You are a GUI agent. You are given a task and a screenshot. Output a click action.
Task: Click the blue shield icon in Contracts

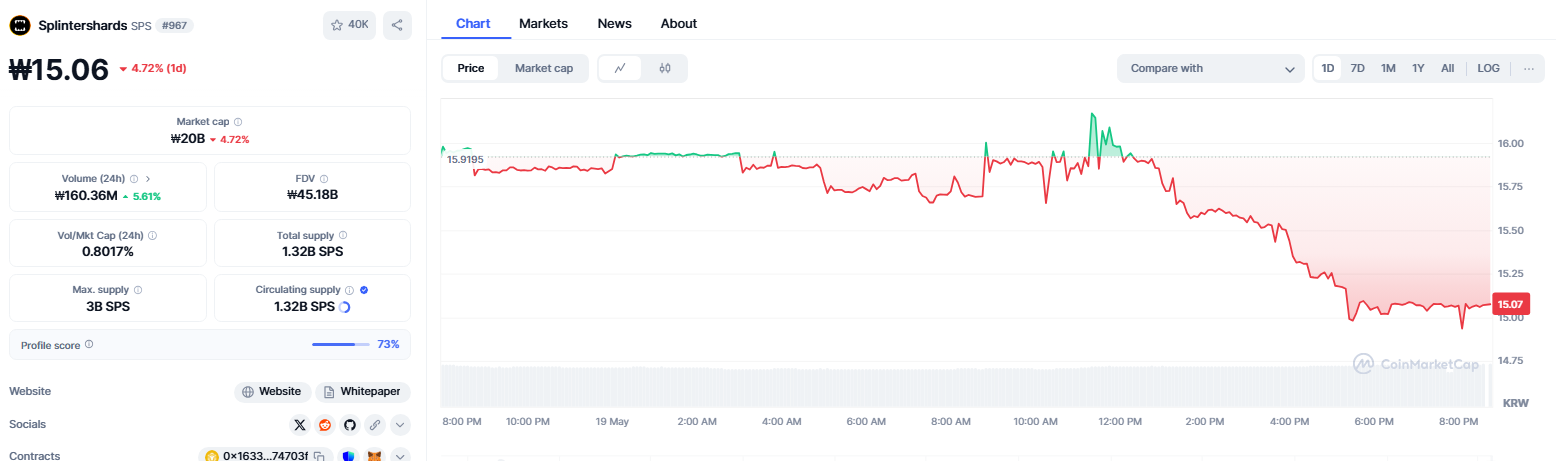pyautogui.click(x=349, y=456)
